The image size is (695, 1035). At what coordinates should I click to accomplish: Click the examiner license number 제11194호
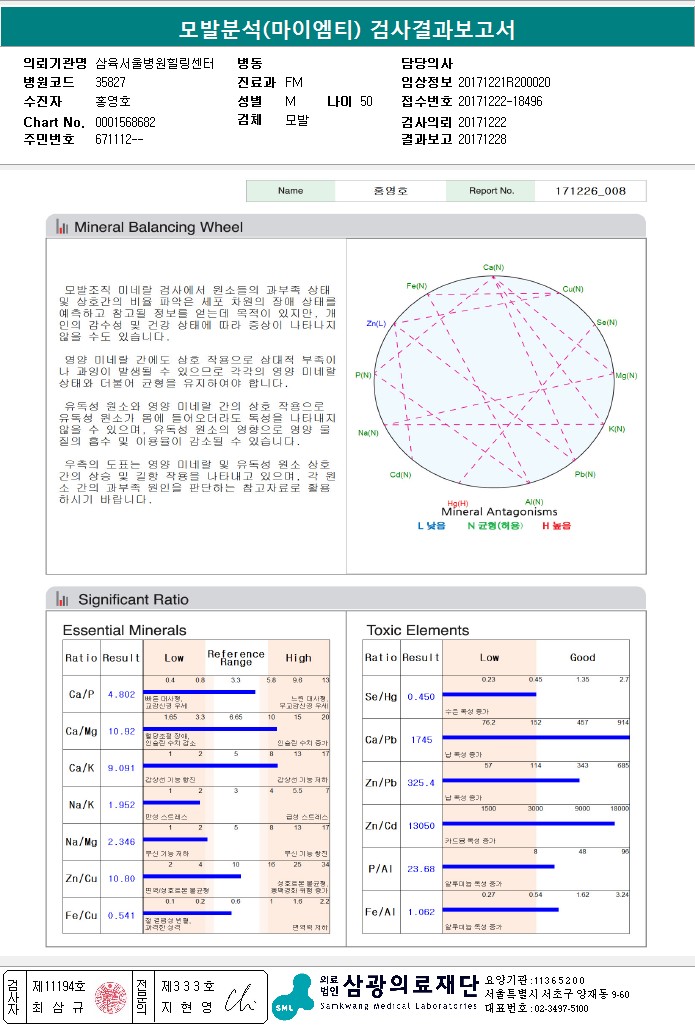pos(59,986)
